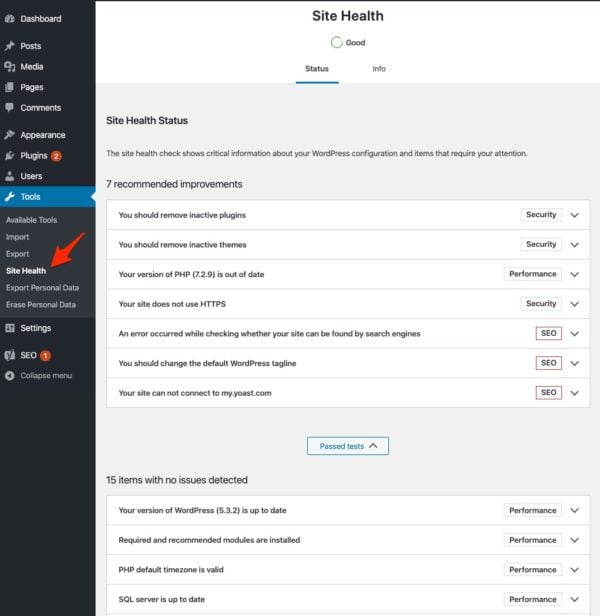Open Media via its sidebar icon

click(x=10, y=67)
